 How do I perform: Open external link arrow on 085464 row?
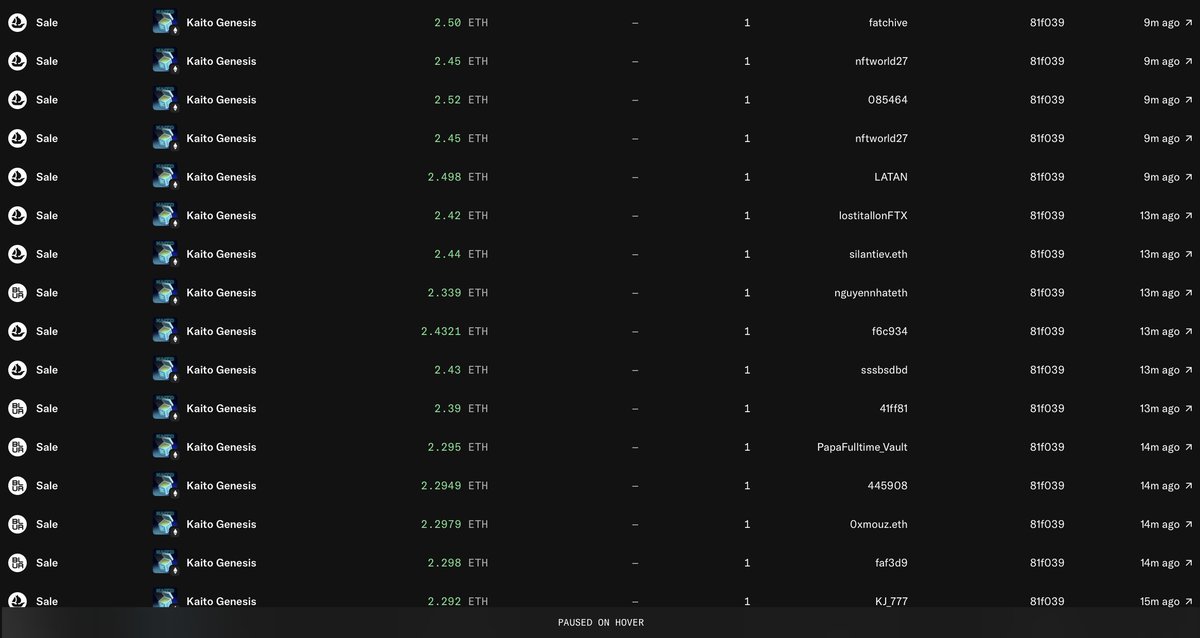1188,100
